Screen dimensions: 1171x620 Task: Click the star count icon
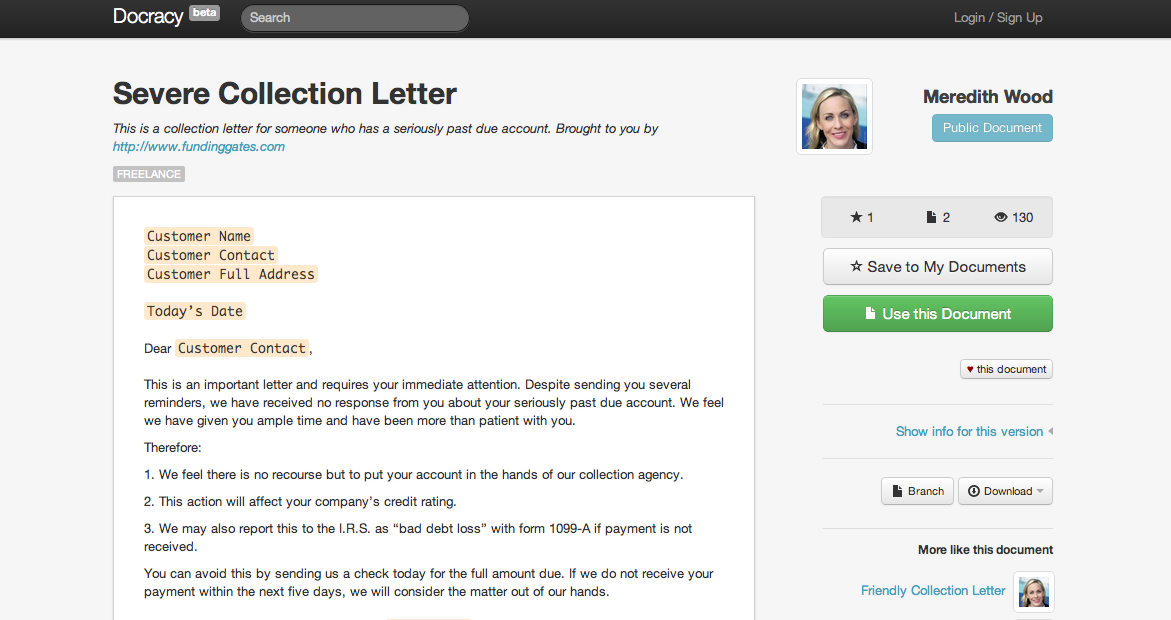coord(856,217)
